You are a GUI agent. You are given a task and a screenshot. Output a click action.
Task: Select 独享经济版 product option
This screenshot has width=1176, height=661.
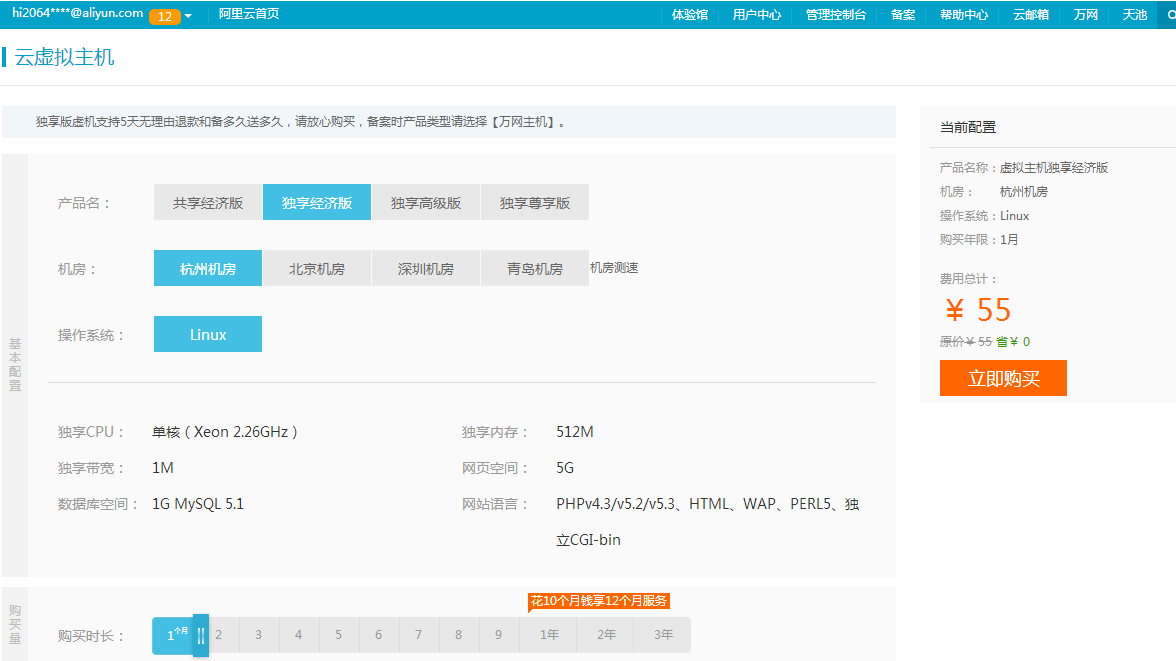pos(317,202)
